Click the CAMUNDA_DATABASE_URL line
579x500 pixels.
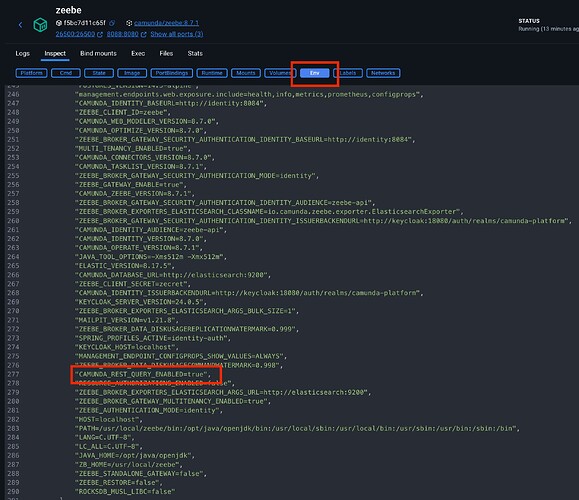[172, 275]
